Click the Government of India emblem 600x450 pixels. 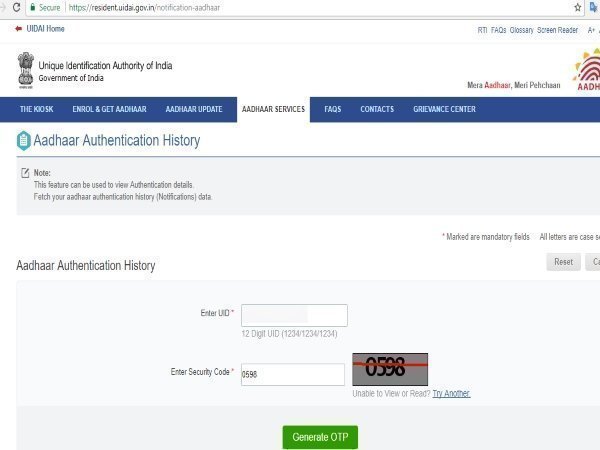coord(25,70)
